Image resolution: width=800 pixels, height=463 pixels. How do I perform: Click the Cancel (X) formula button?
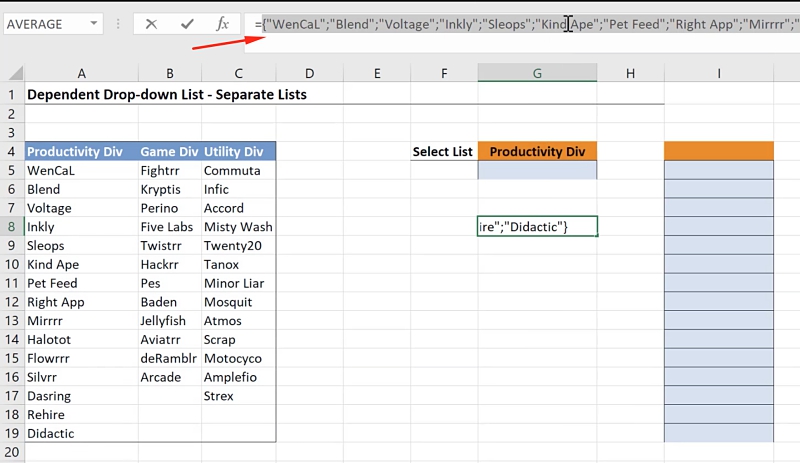[x=151, y=24]
